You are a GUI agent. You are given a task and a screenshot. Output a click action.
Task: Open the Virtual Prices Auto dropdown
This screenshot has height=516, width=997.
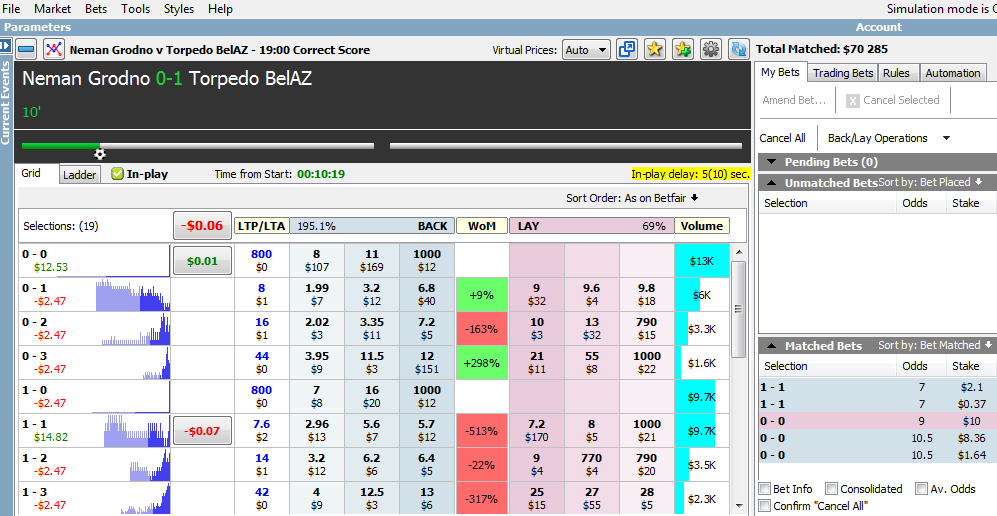tap(586, 50)
